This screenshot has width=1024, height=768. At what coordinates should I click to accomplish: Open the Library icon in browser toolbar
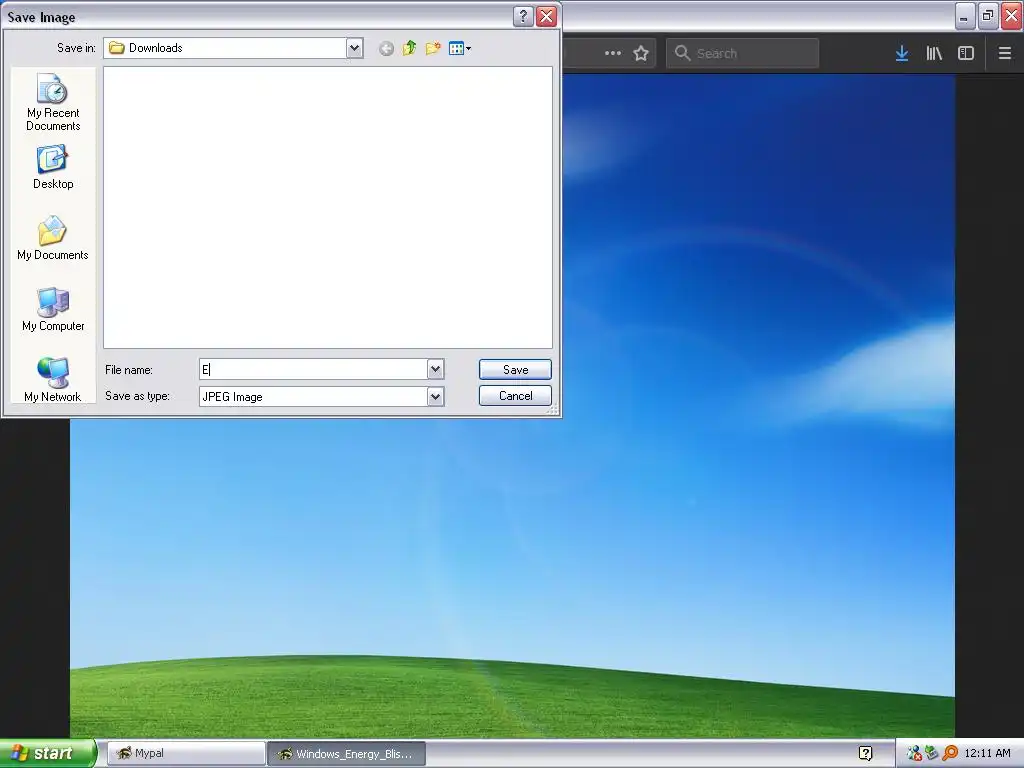pyautogui.click(x=934, y=54)
